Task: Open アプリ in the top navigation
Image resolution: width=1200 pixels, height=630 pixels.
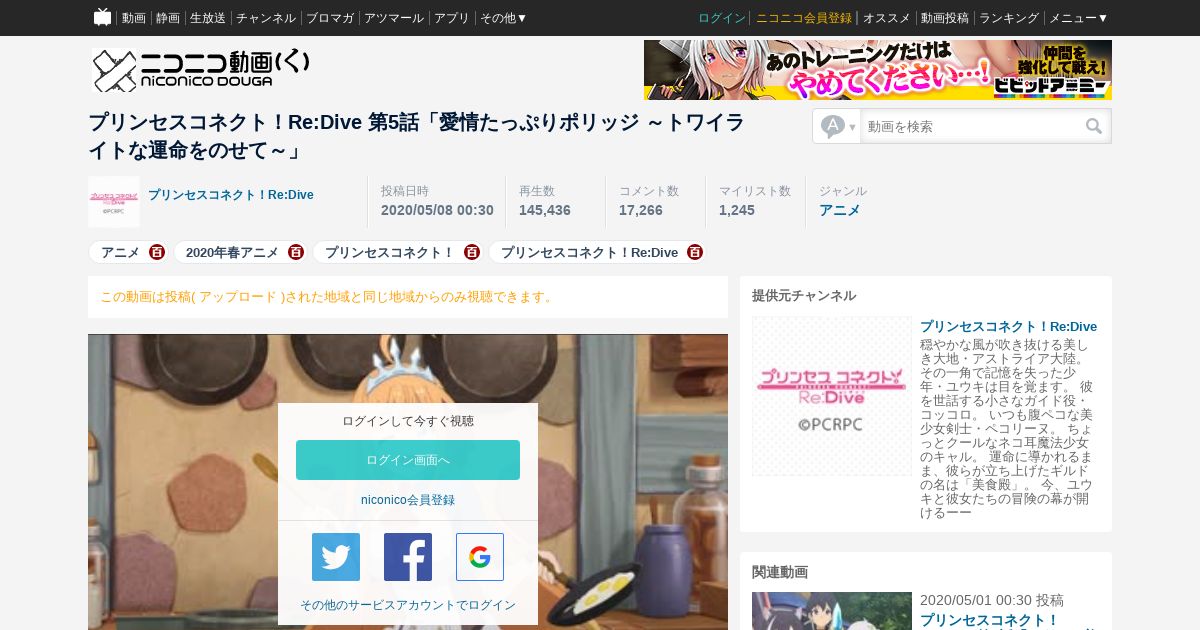Action: tap(452, 18)
